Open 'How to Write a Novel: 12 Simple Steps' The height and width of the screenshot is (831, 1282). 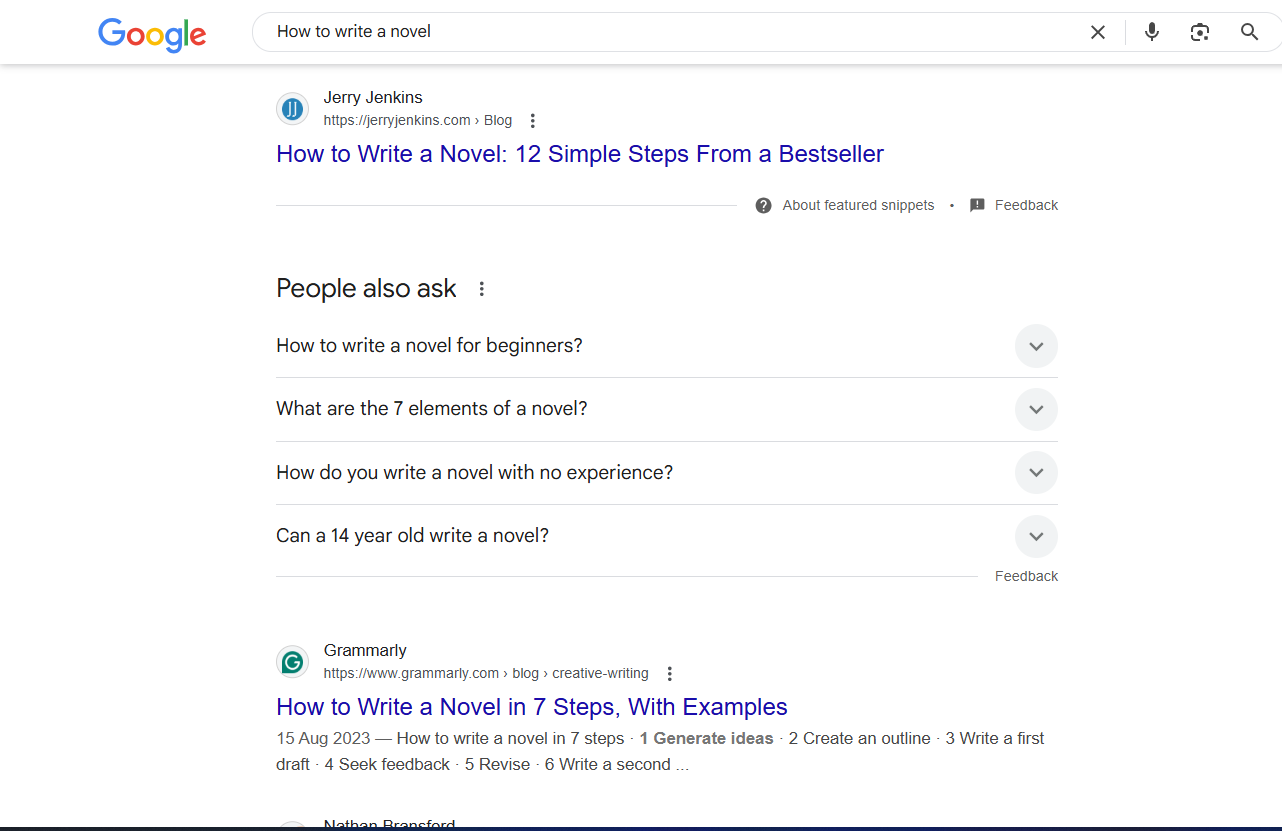[x=579, y=154]
